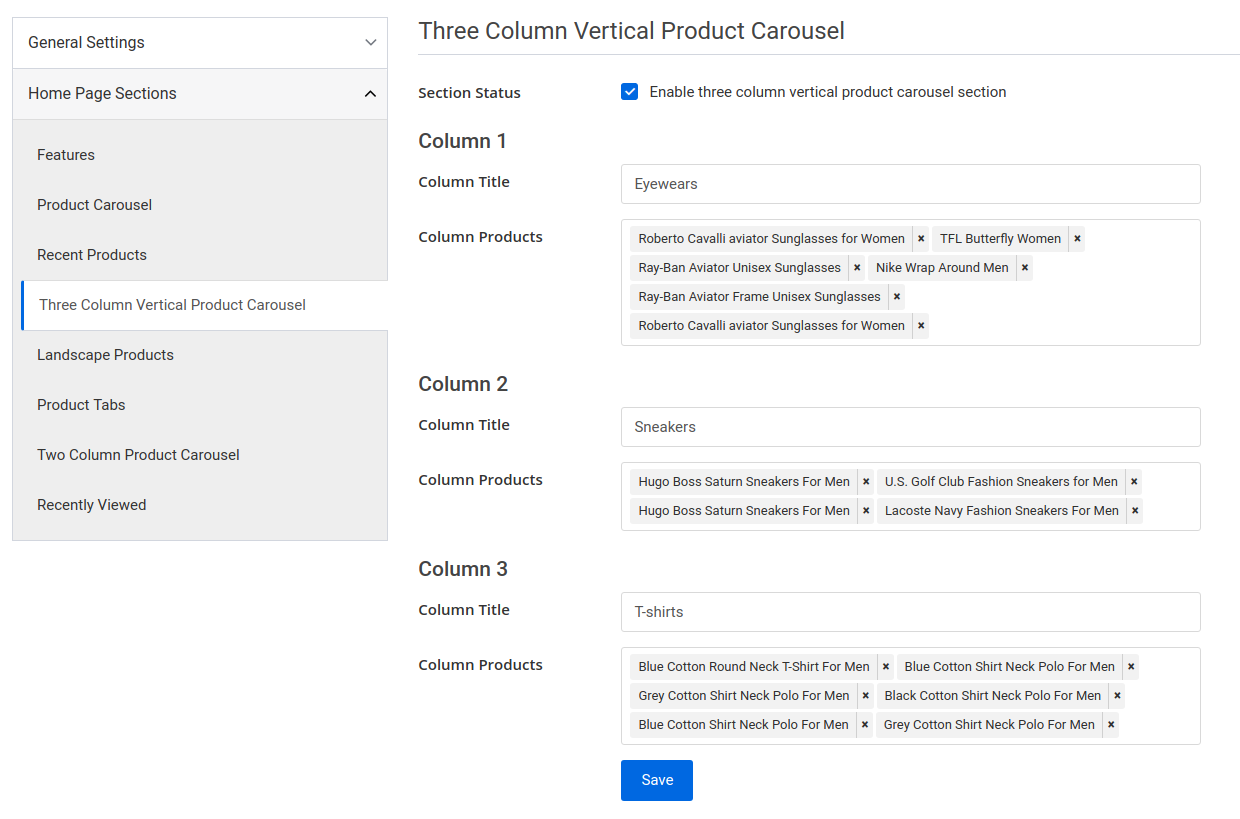Open the Recent Products section
1240x819 pixels.
click(x=91, y=254)
